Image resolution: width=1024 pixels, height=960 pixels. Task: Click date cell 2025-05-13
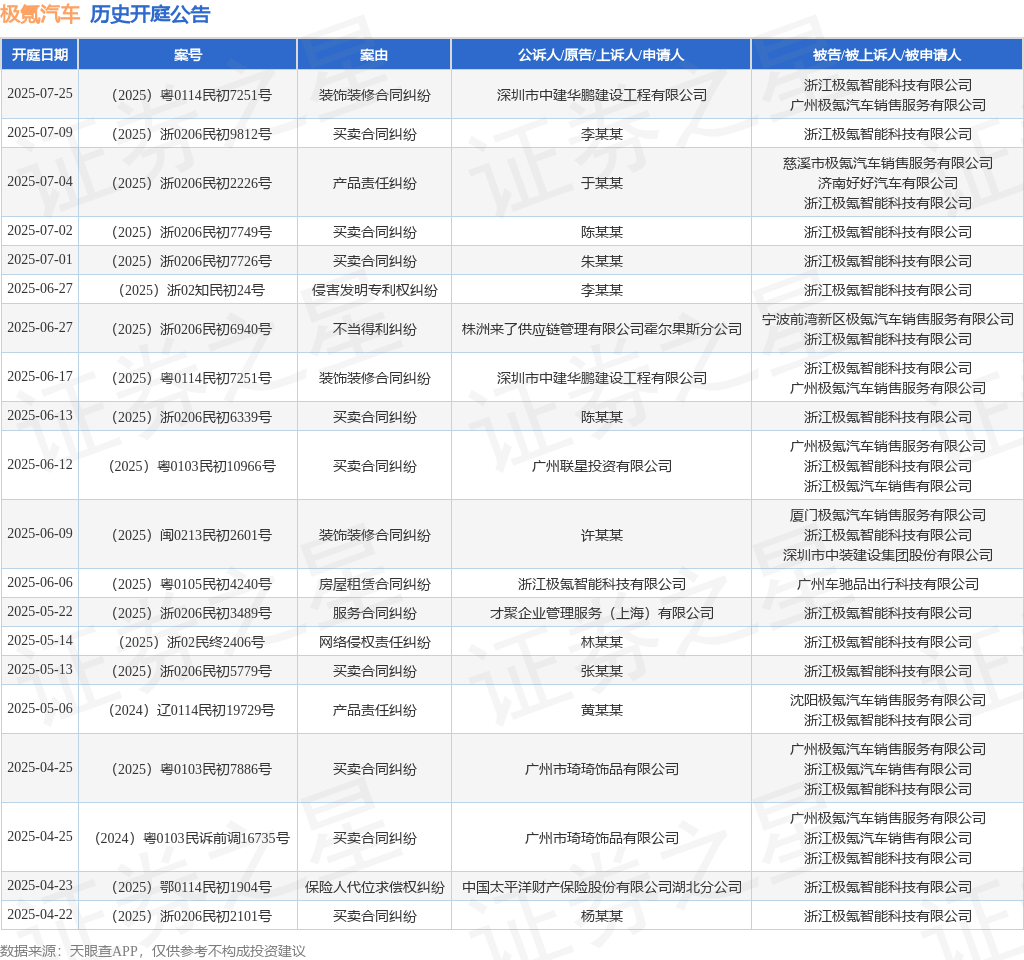tap(40, 670)
